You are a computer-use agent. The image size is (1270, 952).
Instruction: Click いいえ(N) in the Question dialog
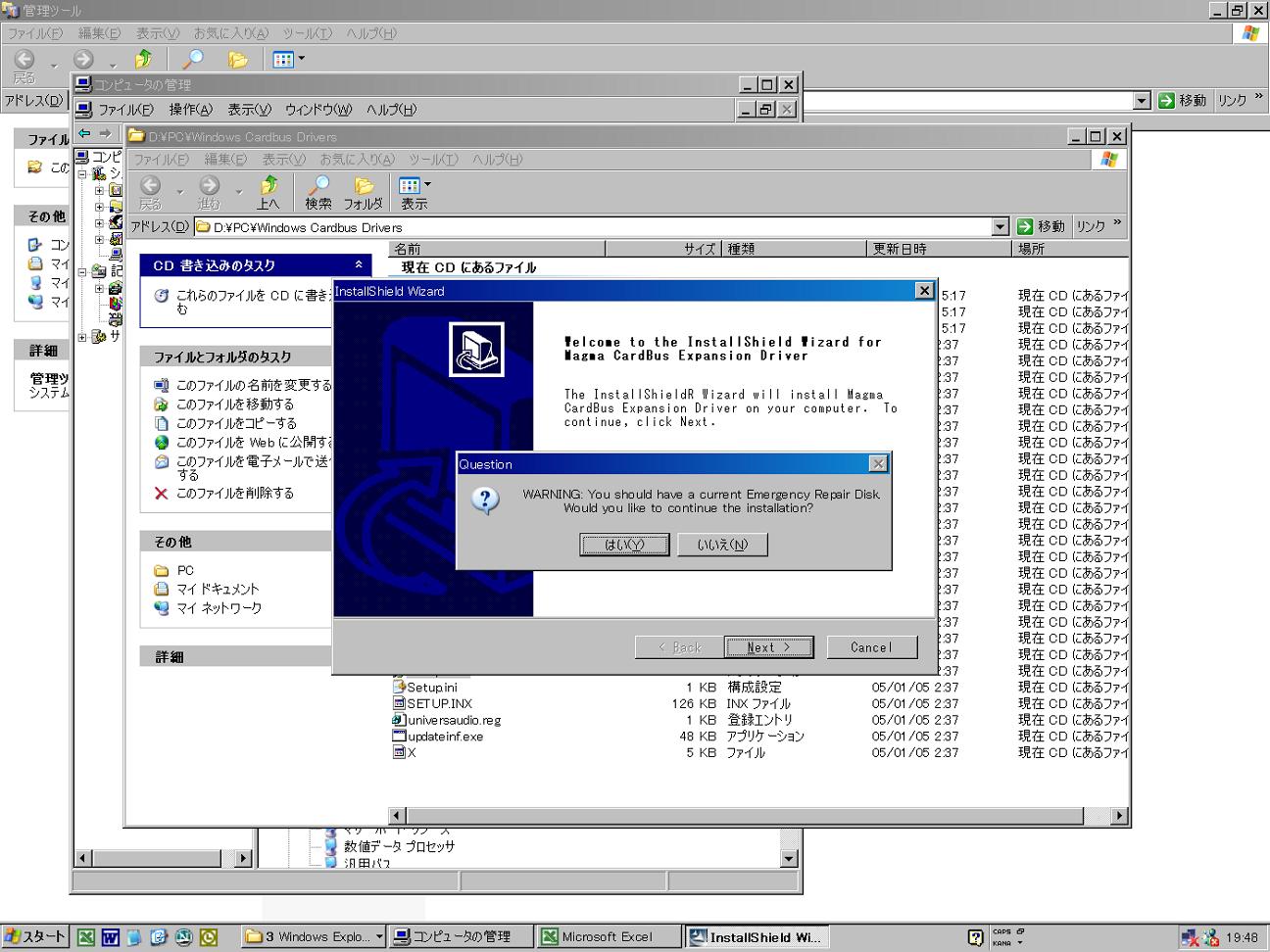(722, 545)
